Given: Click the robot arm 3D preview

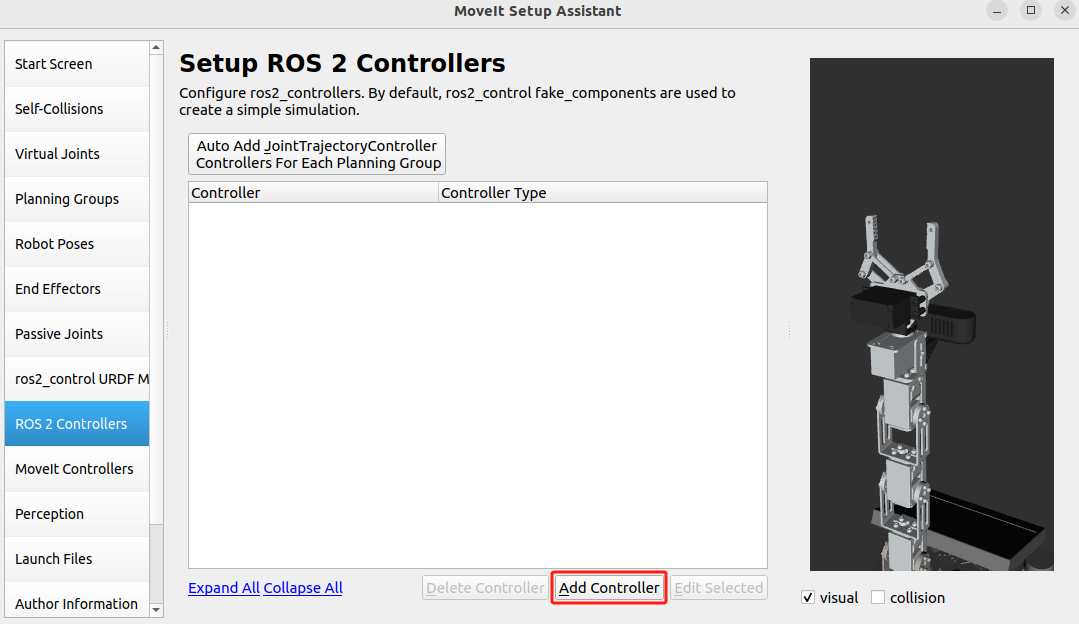Looking at the screenshot, I should 932,314.
